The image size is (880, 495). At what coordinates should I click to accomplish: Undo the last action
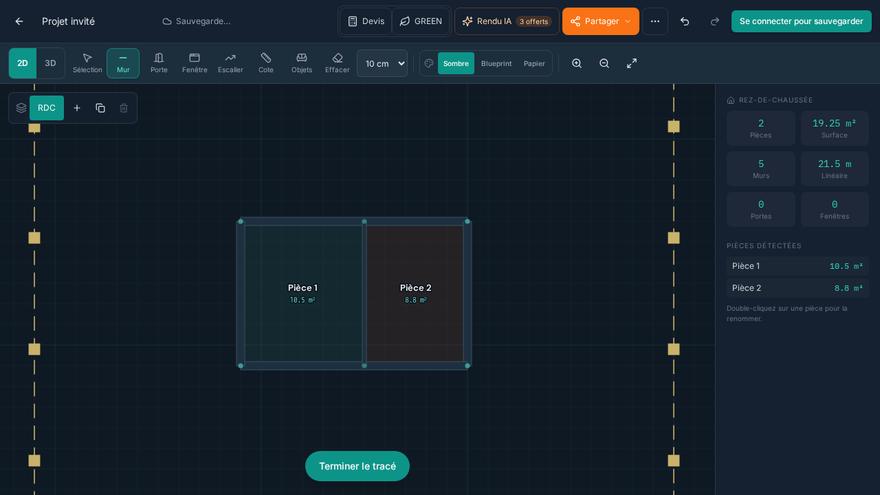[685, 21]
